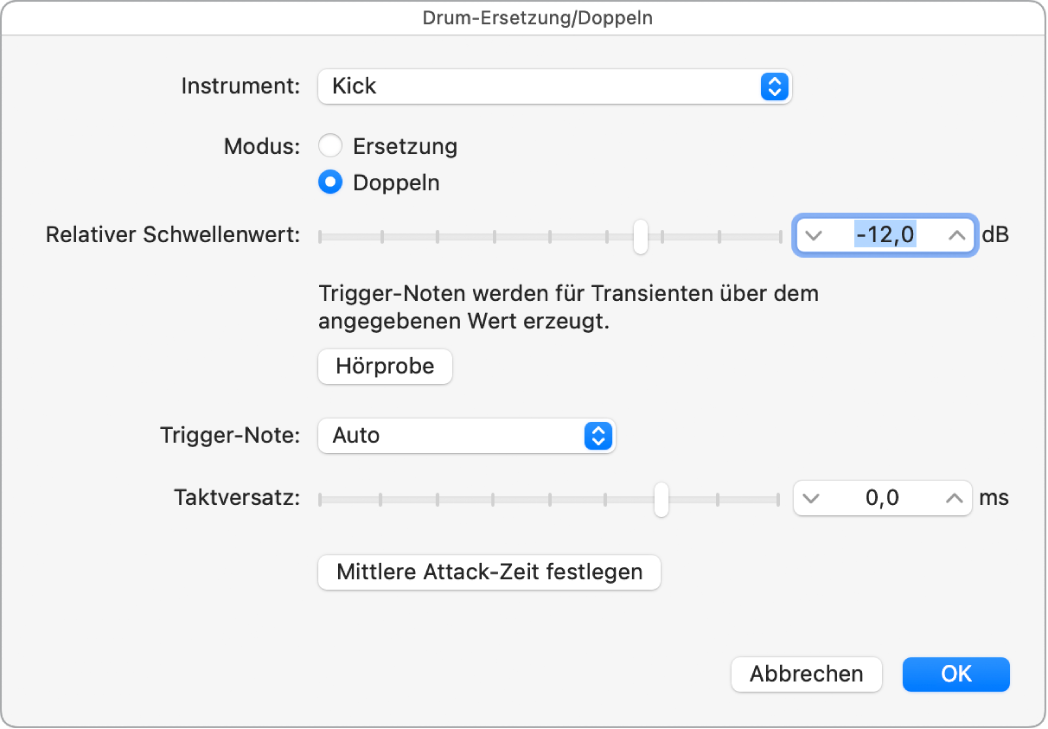Click the Taktversatz slider handle

(661, 498)
